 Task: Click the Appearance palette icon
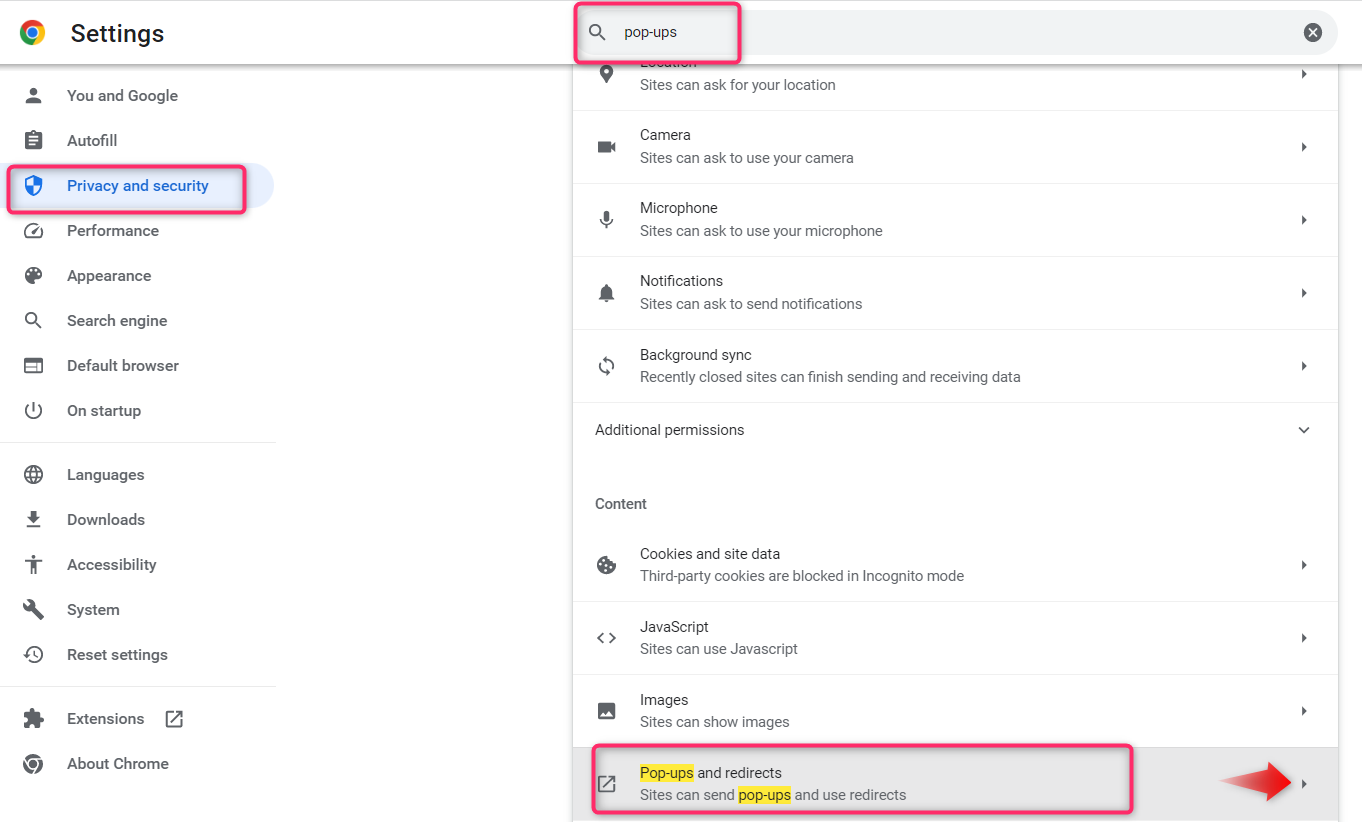[x=34, y=276]
